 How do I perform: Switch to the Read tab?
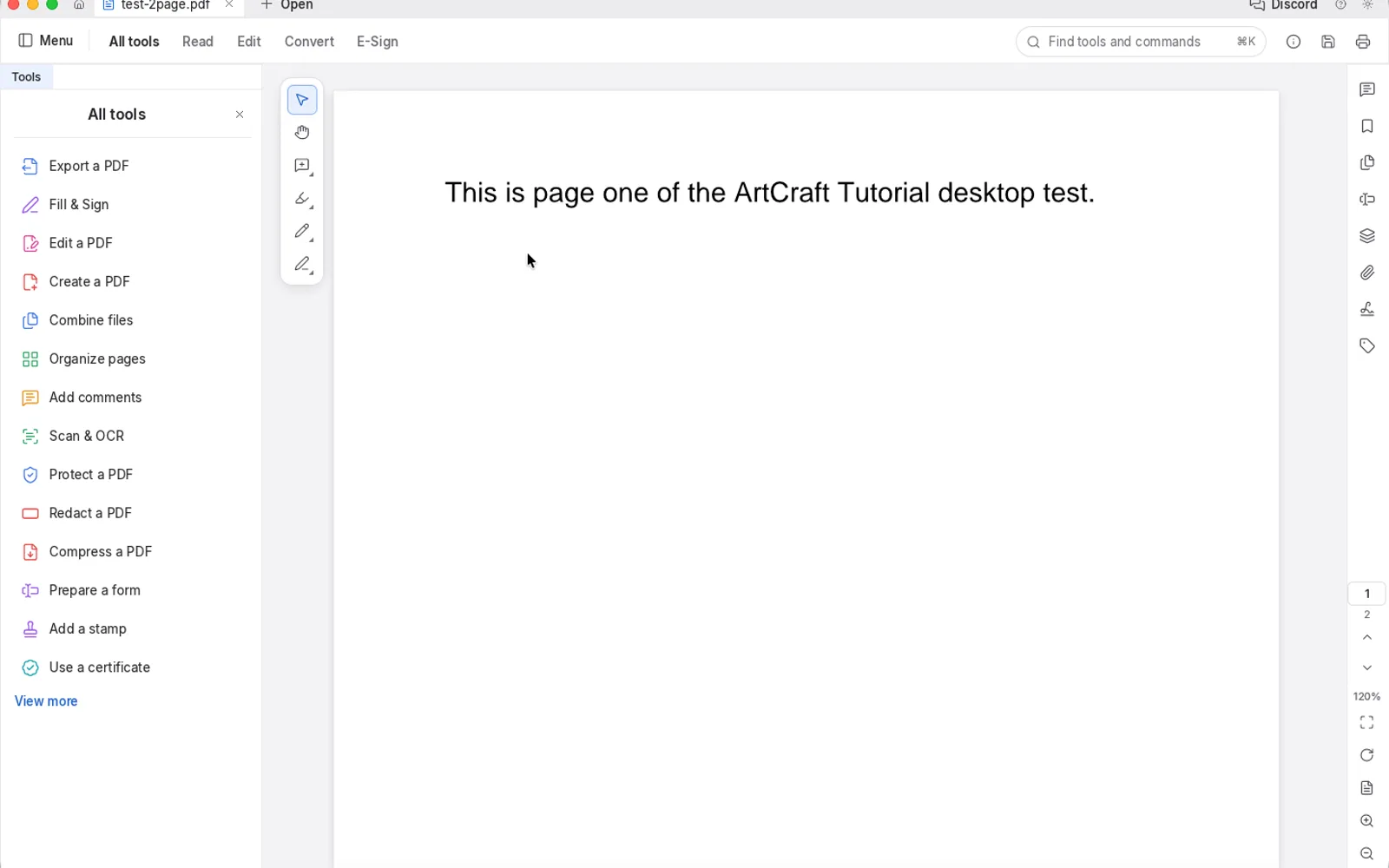coord(198,42)
